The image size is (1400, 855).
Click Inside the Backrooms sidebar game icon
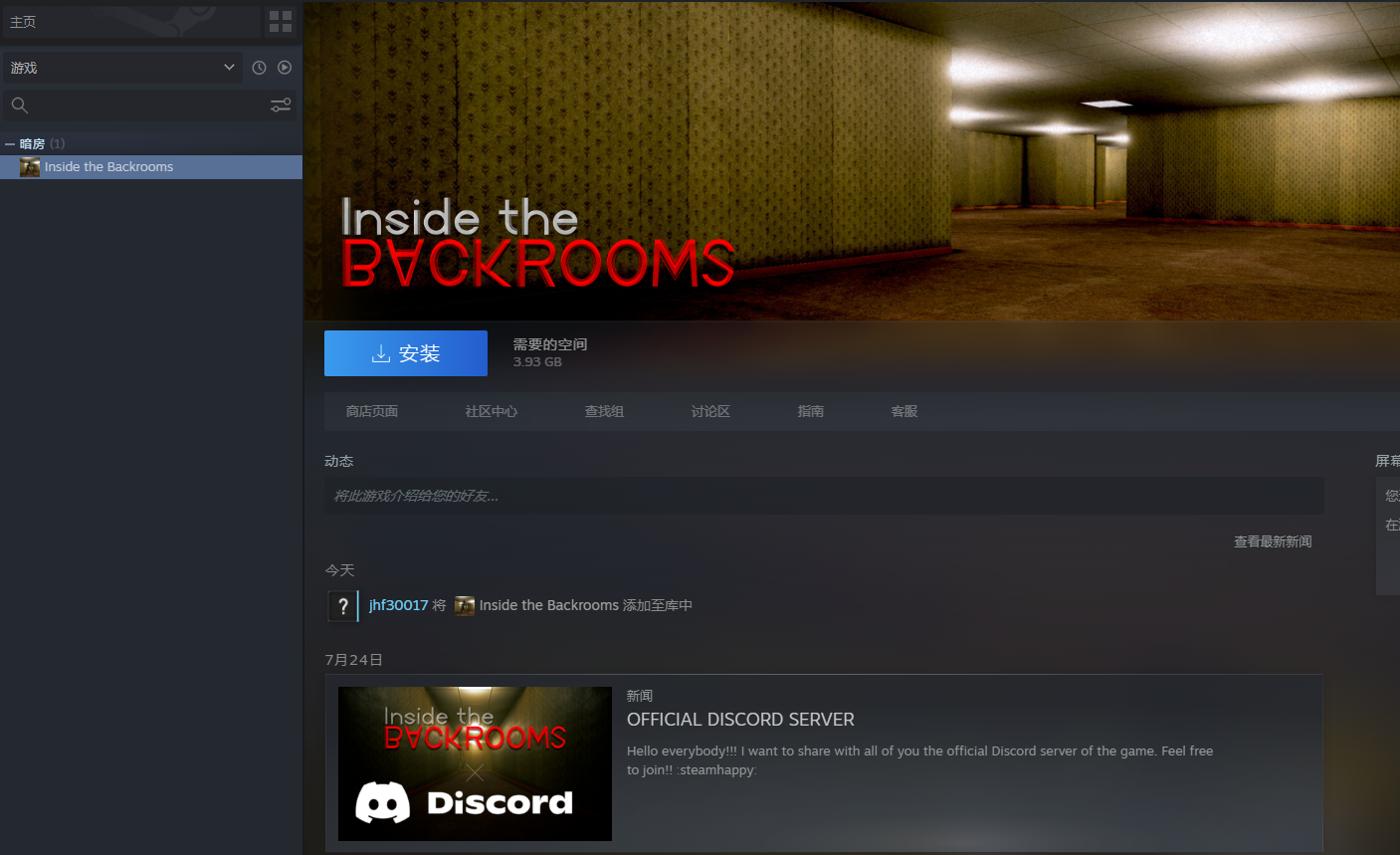pyautogui.click(x=30, y=167)
